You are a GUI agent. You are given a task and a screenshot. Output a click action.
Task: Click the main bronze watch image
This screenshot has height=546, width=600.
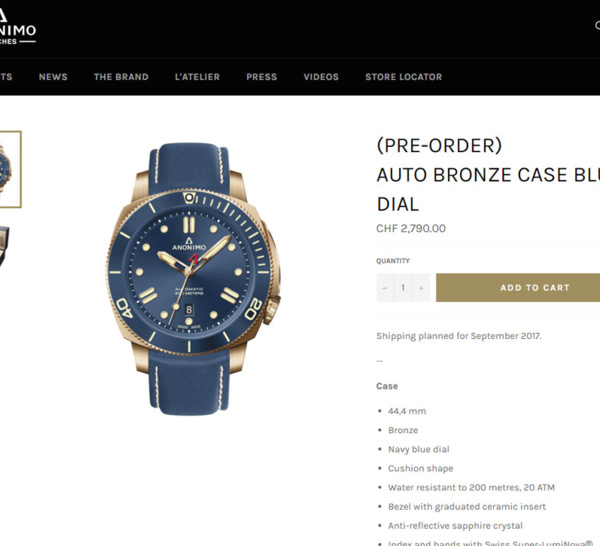point(193,279)
